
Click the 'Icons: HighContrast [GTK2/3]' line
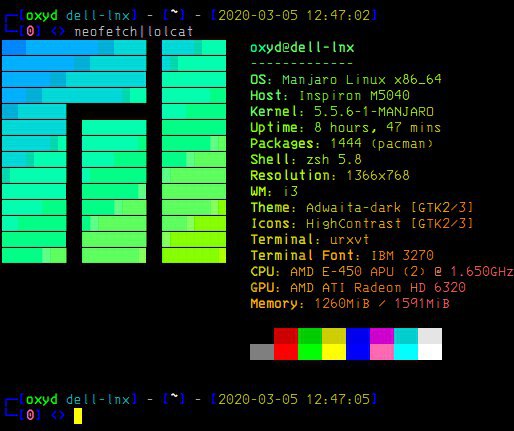click(362, 224)
